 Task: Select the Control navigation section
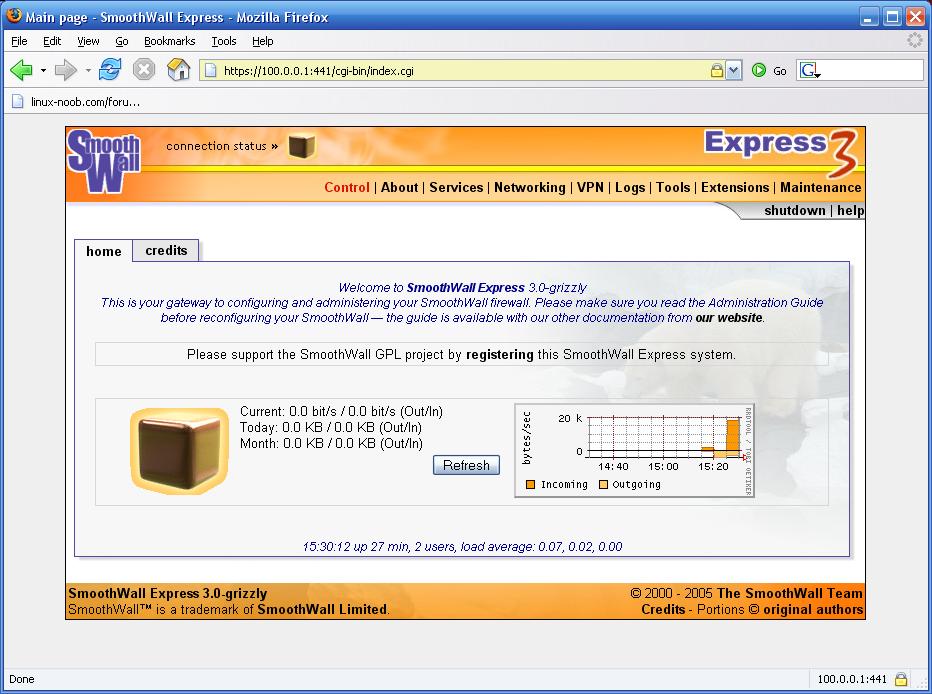tap(347, 187)
